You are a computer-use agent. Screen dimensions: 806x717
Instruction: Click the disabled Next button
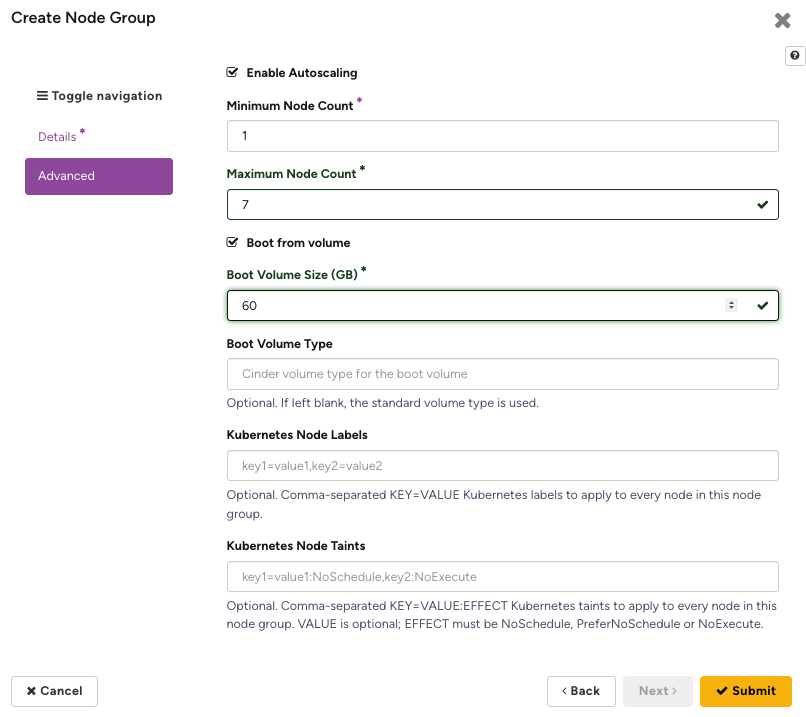658,691
